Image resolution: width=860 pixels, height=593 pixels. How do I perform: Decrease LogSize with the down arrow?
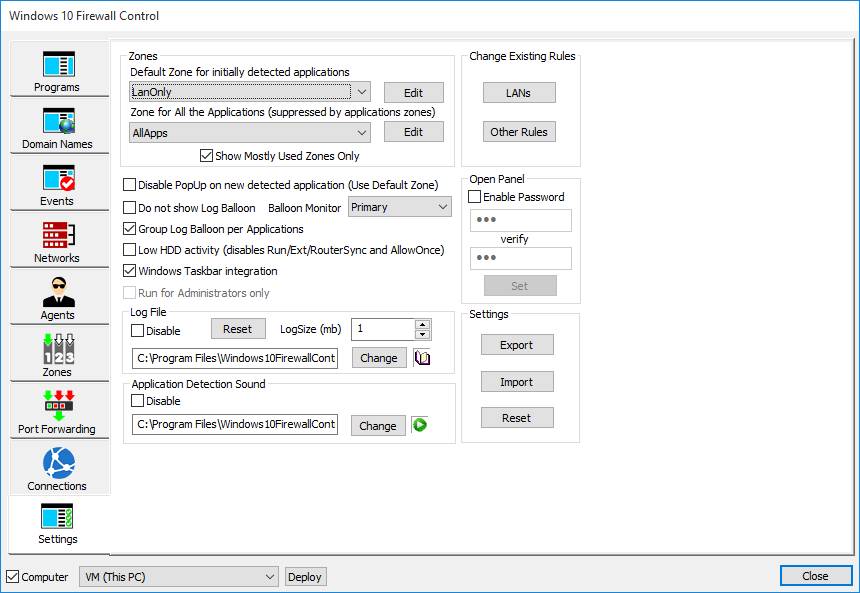[x=422, y=335]
